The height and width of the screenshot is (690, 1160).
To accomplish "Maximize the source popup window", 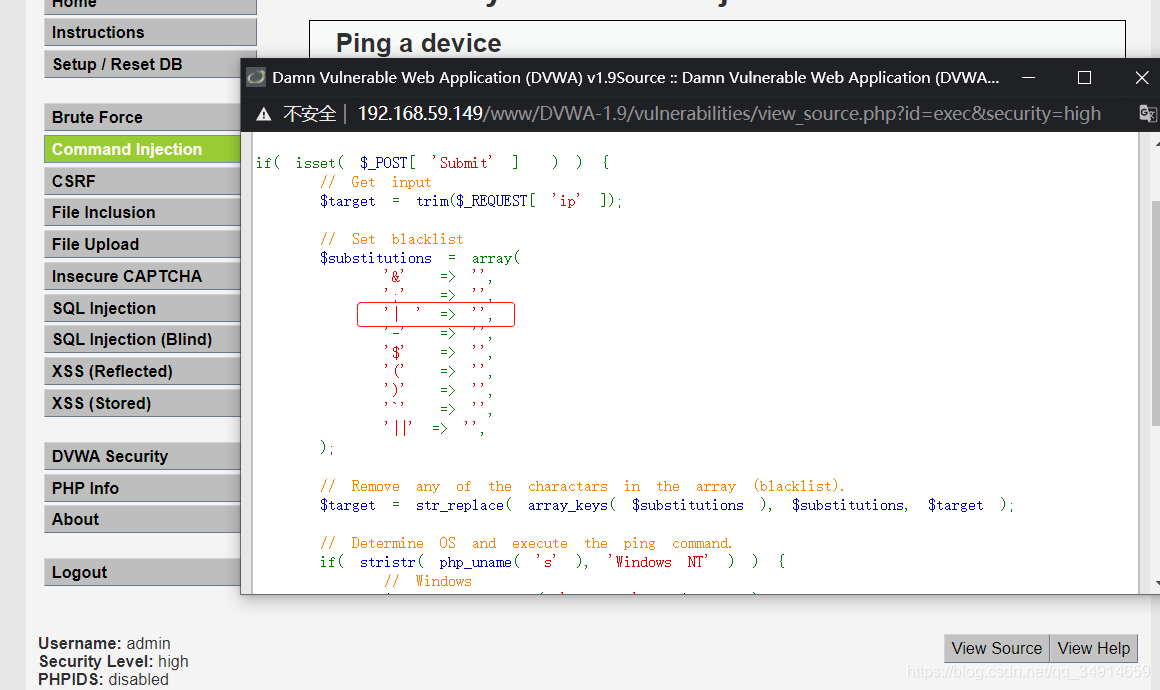I will click(1085, 78).
